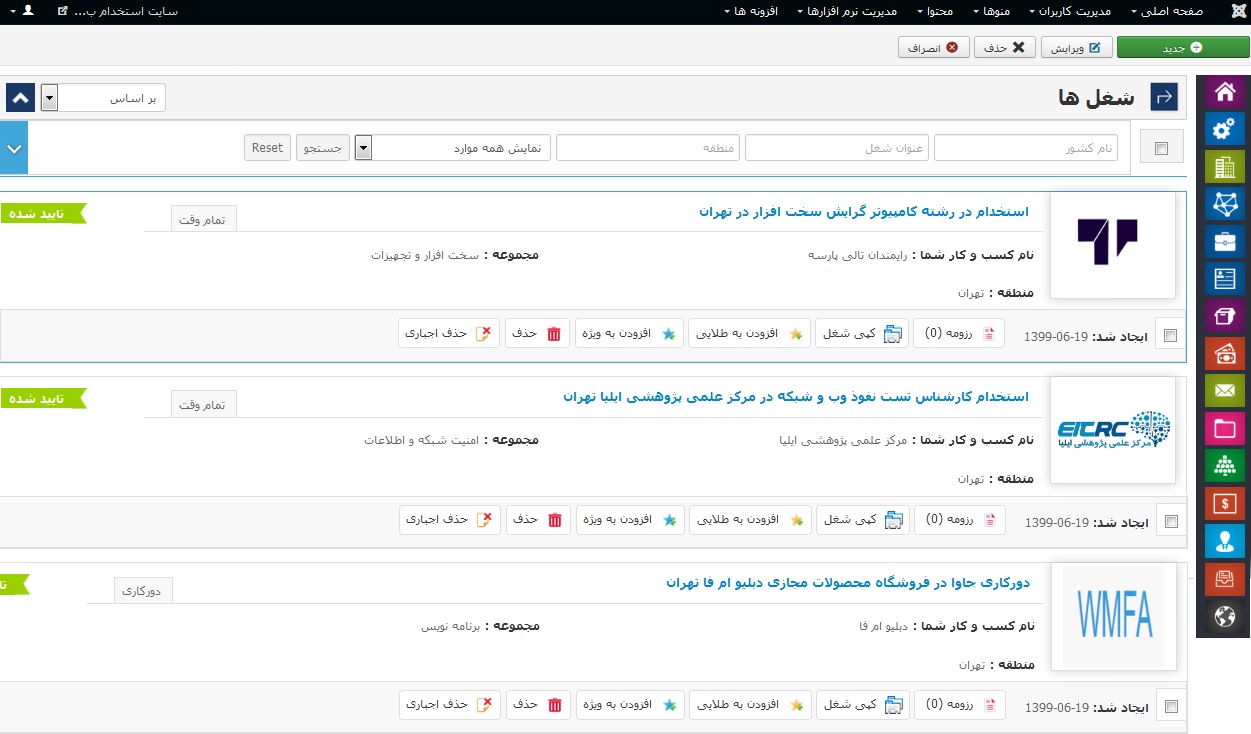The image size is (1251, 734).
Task: Click the دورکاری job type tag
Action: (143, 591)
